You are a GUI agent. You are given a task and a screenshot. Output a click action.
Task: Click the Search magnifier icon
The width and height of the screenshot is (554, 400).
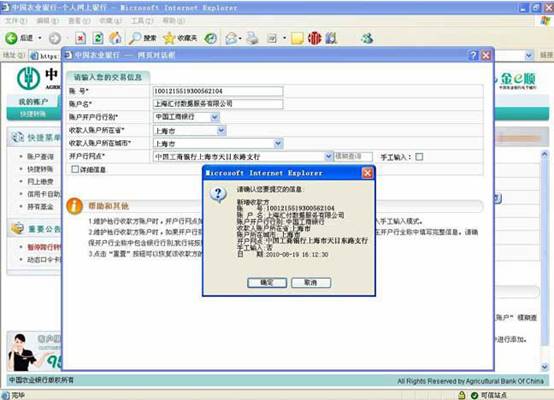tap(135, 38)
